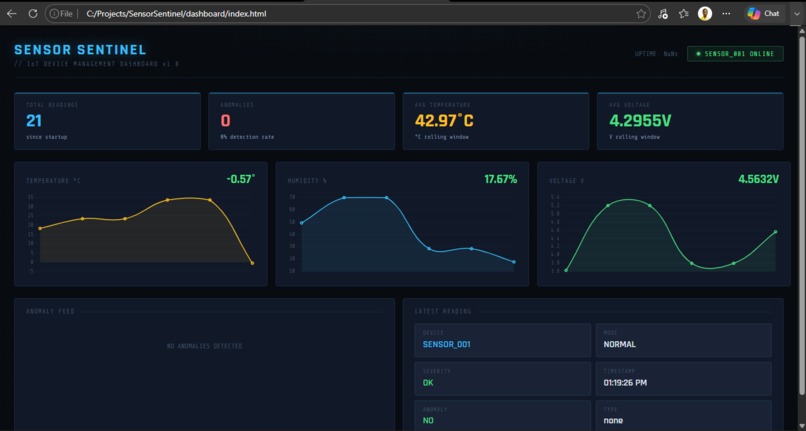Click the last point on voltage chart
The image size is (806, 431).
pos(776,232)
